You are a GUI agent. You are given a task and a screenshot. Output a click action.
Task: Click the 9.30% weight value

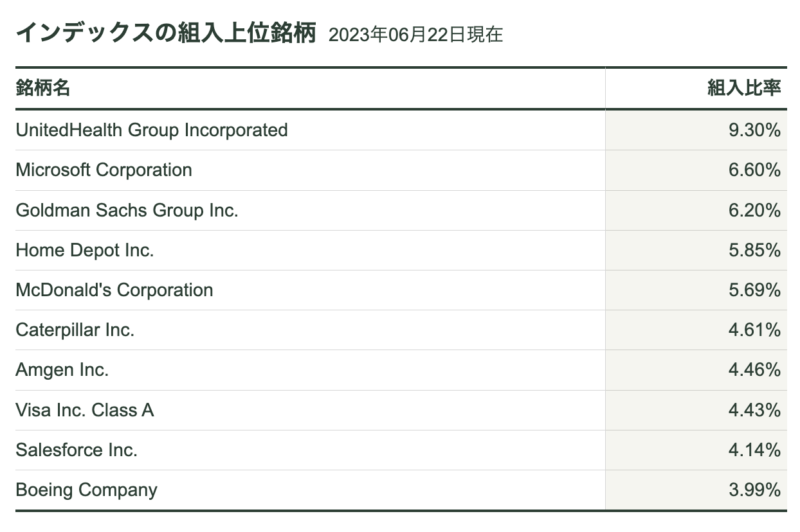coord(754,130)
